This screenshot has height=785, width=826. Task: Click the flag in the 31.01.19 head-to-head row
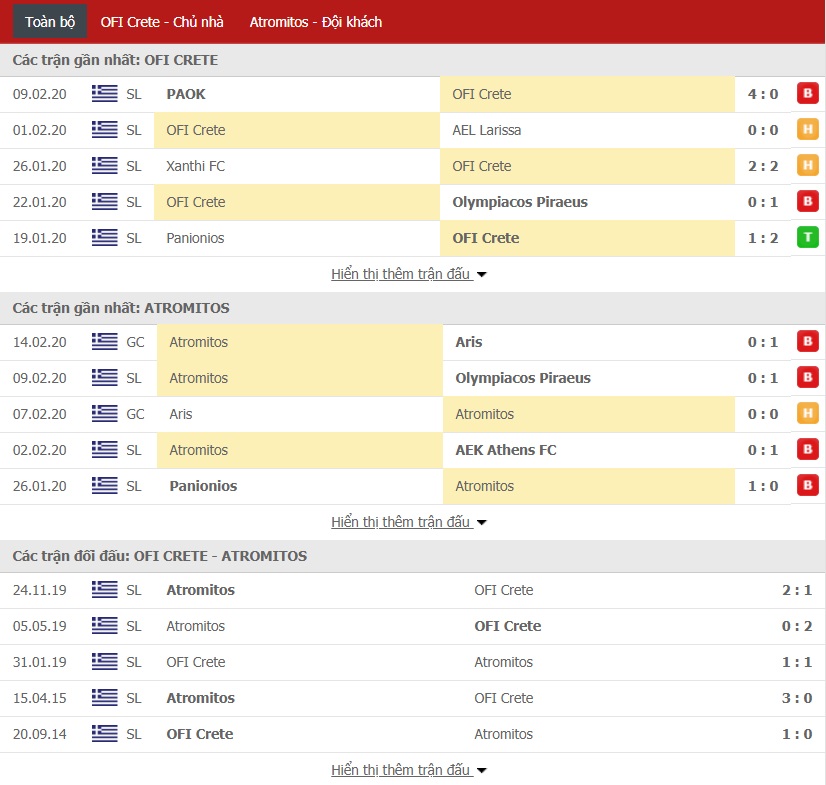tap(104, 662)
